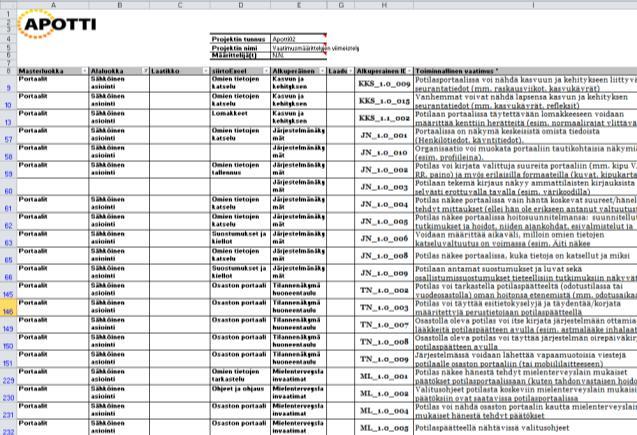The width and height of the screenshot is (637, 435).
Task: Select highlighted row 146 header
Action: pyautogui.click(x=9, y=307)
